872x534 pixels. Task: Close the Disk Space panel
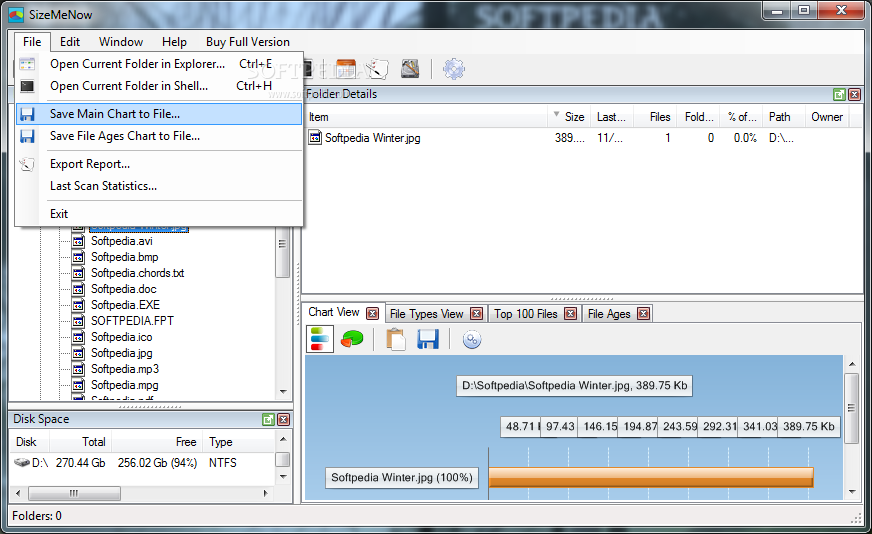(284, 419)
